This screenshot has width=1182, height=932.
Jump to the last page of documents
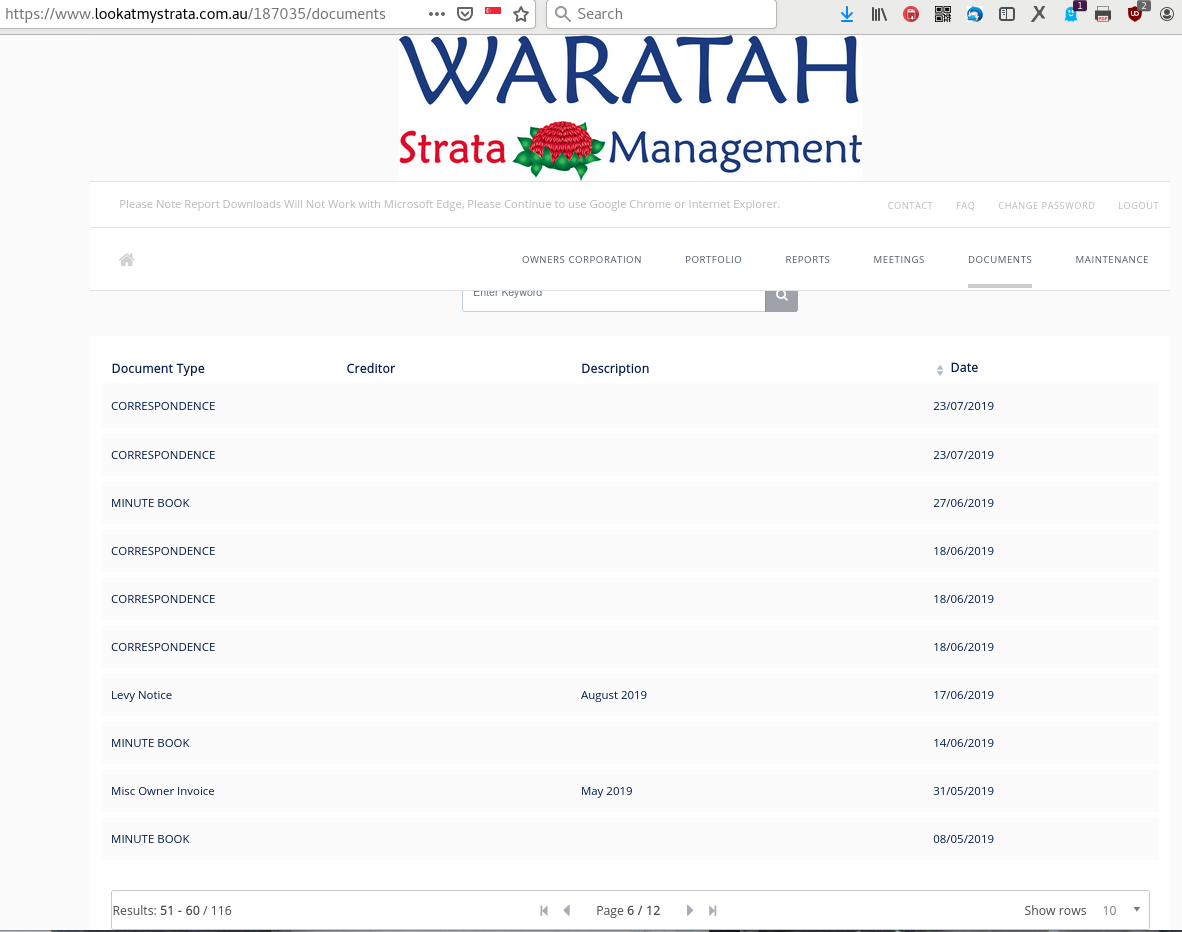(x=713, y=910)
